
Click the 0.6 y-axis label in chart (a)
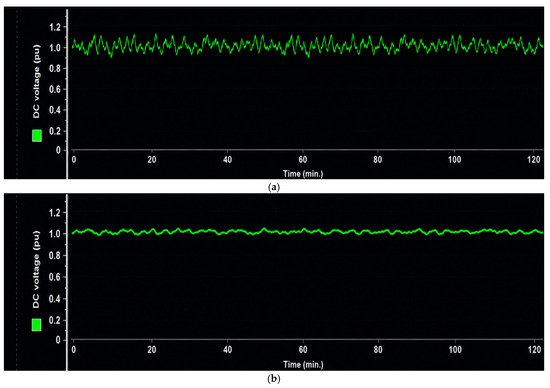pyautogui.click(x=55, y=89)
